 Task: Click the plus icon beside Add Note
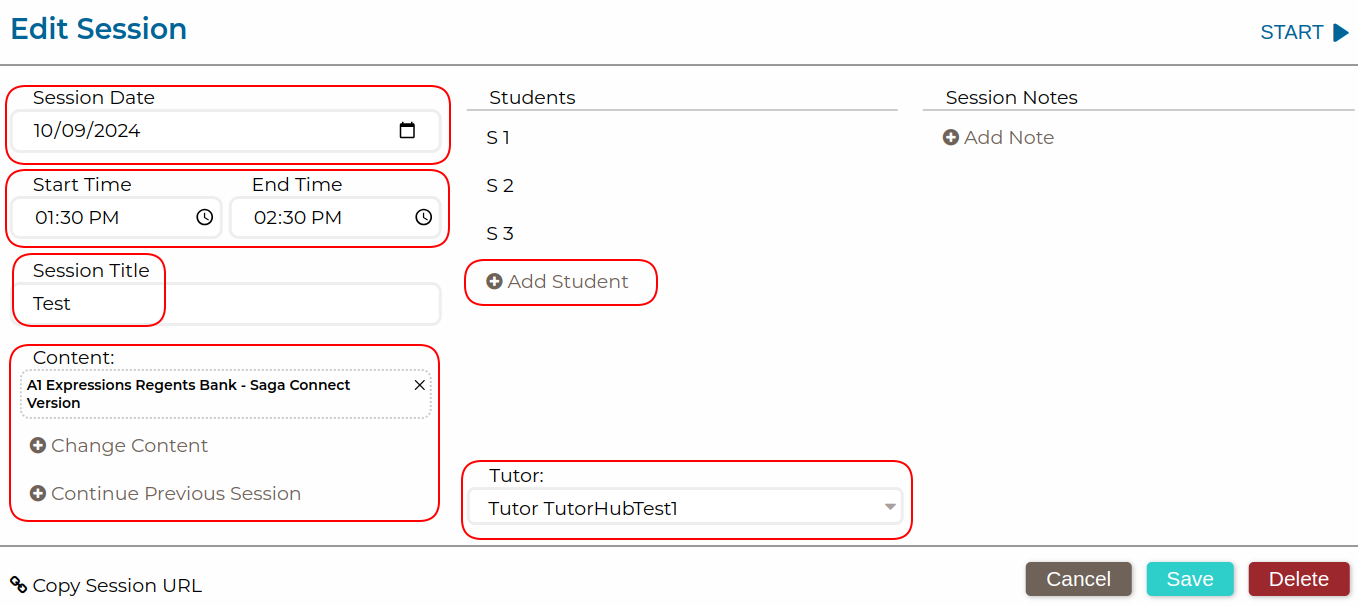pyautogui.click(x=951, y=138)
